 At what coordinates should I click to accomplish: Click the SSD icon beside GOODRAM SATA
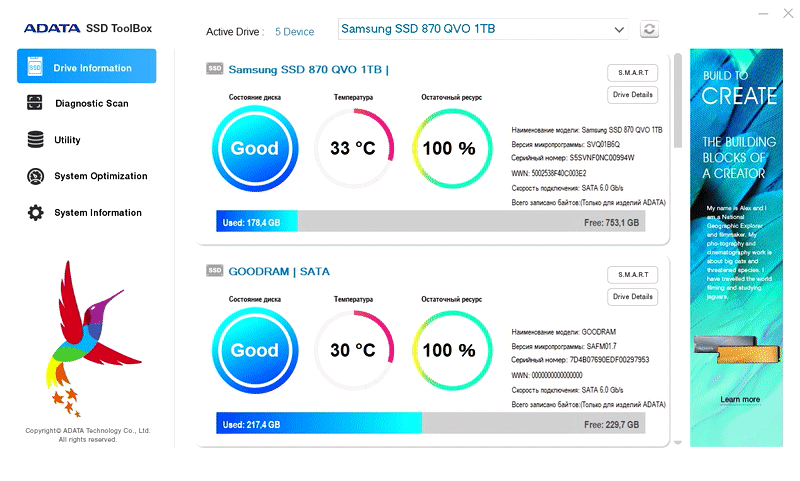click(x=215, y=270)
